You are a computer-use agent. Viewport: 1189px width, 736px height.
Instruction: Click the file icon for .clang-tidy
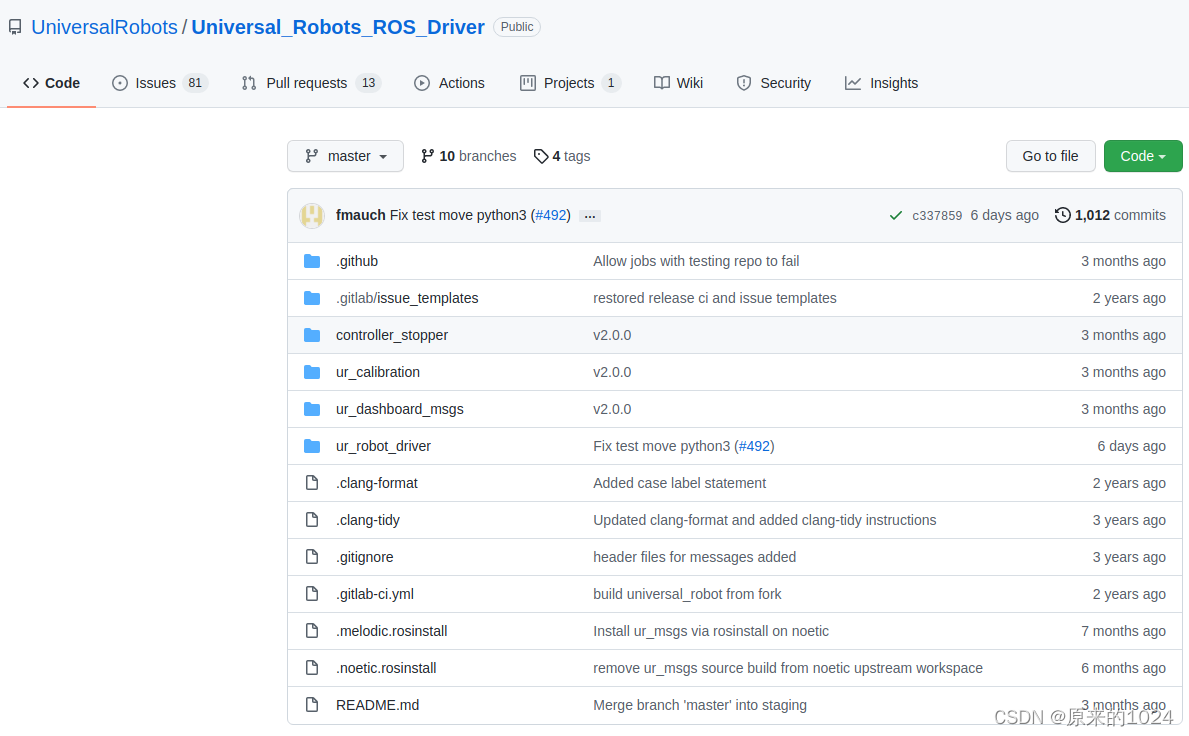click(x=312, y=520)
